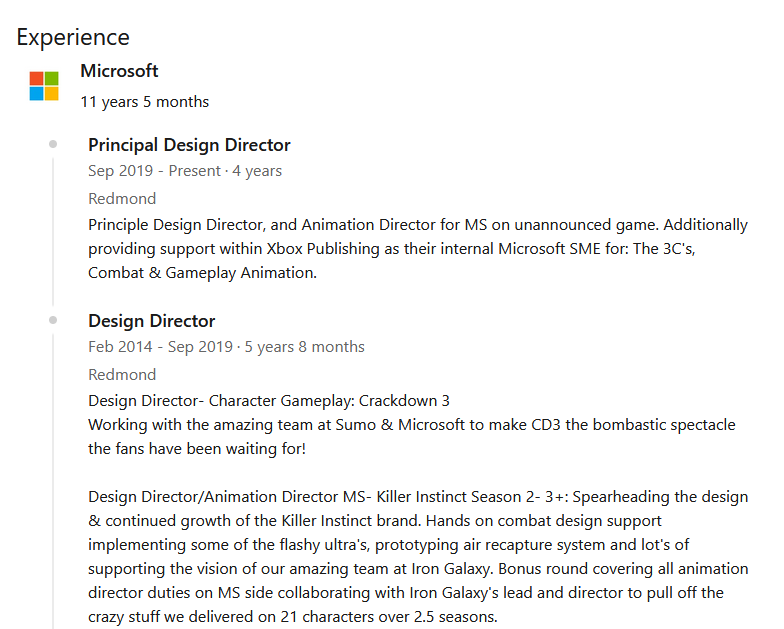Click the Redmond location under Principal Design Director
The height and width of the screenshot is (629, 784).
click(x=122, y=198)
